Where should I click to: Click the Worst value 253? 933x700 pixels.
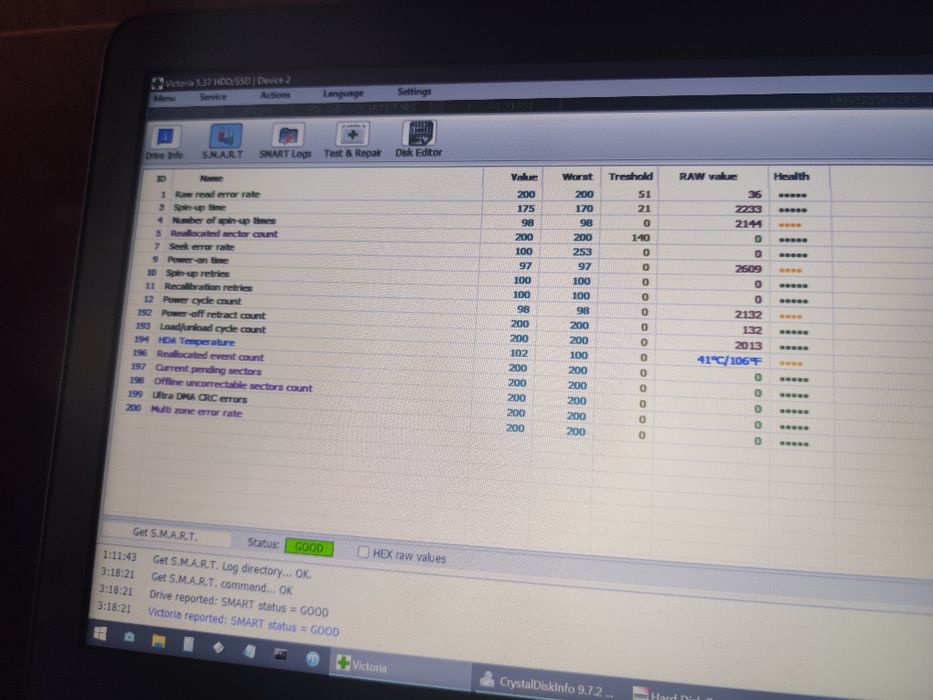582,252
